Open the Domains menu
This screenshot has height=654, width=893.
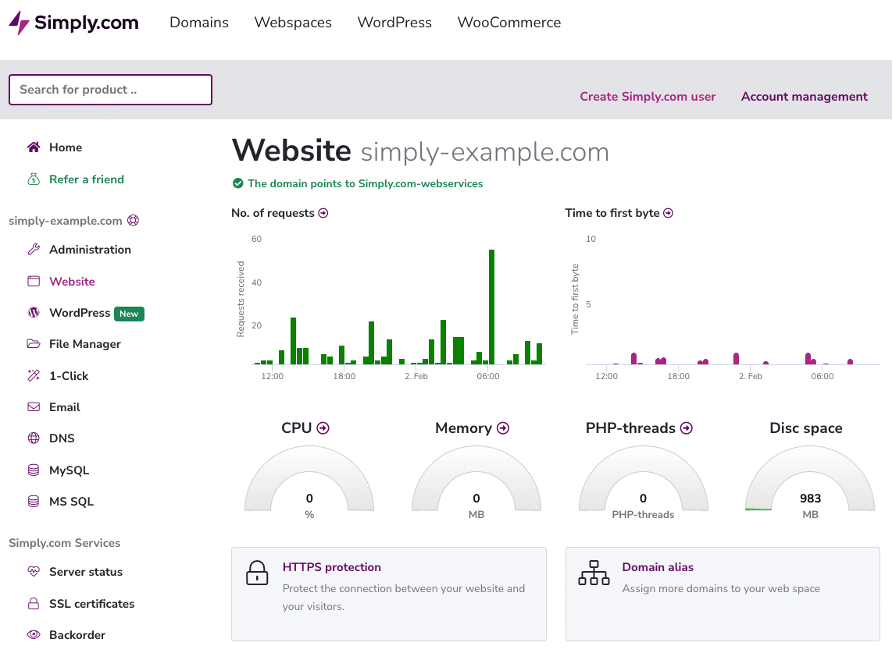tap(199, 22)
